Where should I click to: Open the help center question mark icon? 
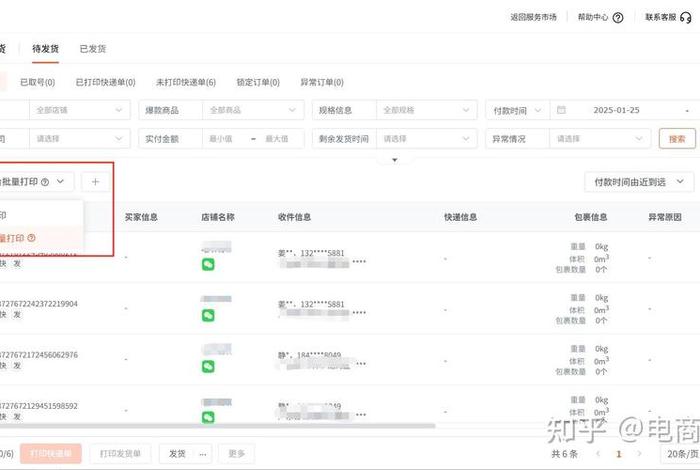tap(618, 17)
